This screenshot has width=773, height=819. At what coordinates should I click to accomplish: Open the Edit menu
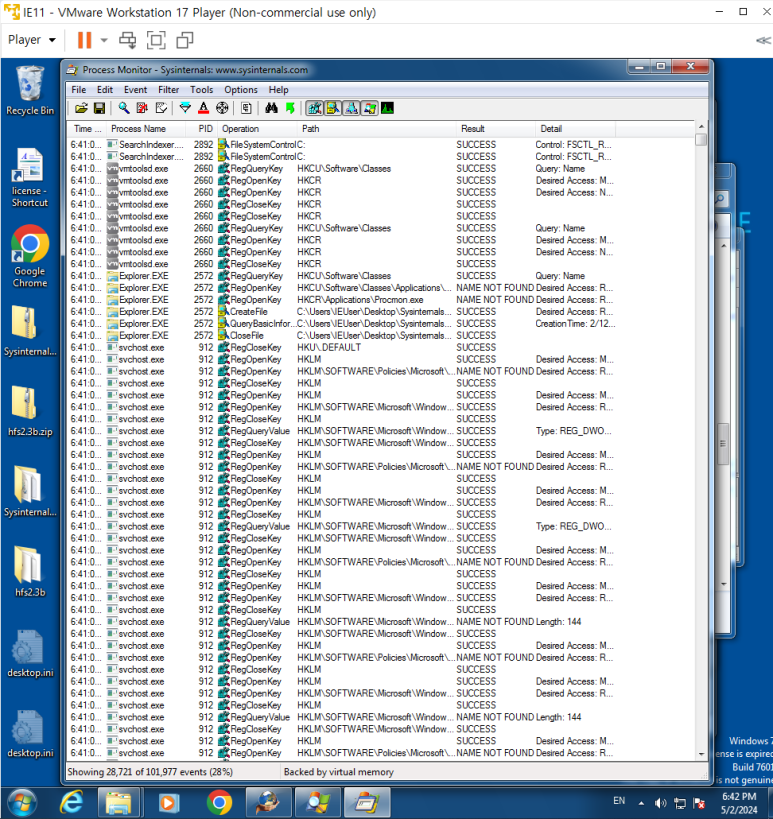[x=104, y=90]
